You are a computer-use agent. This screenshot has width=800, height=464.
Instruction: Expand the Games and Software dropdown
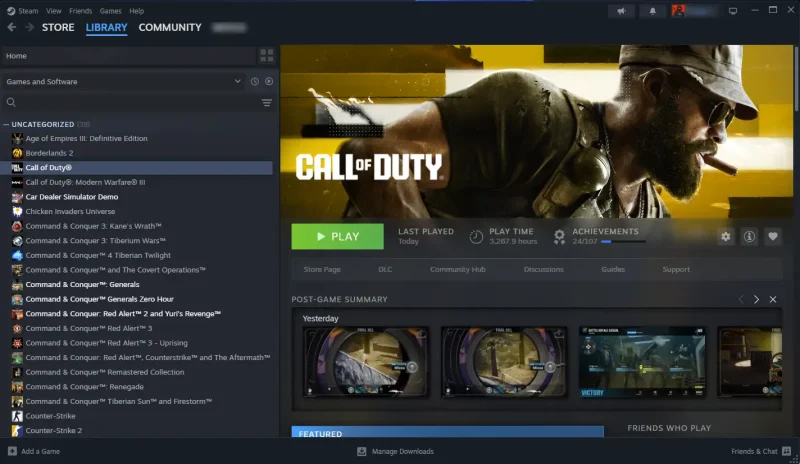[237, 82]
